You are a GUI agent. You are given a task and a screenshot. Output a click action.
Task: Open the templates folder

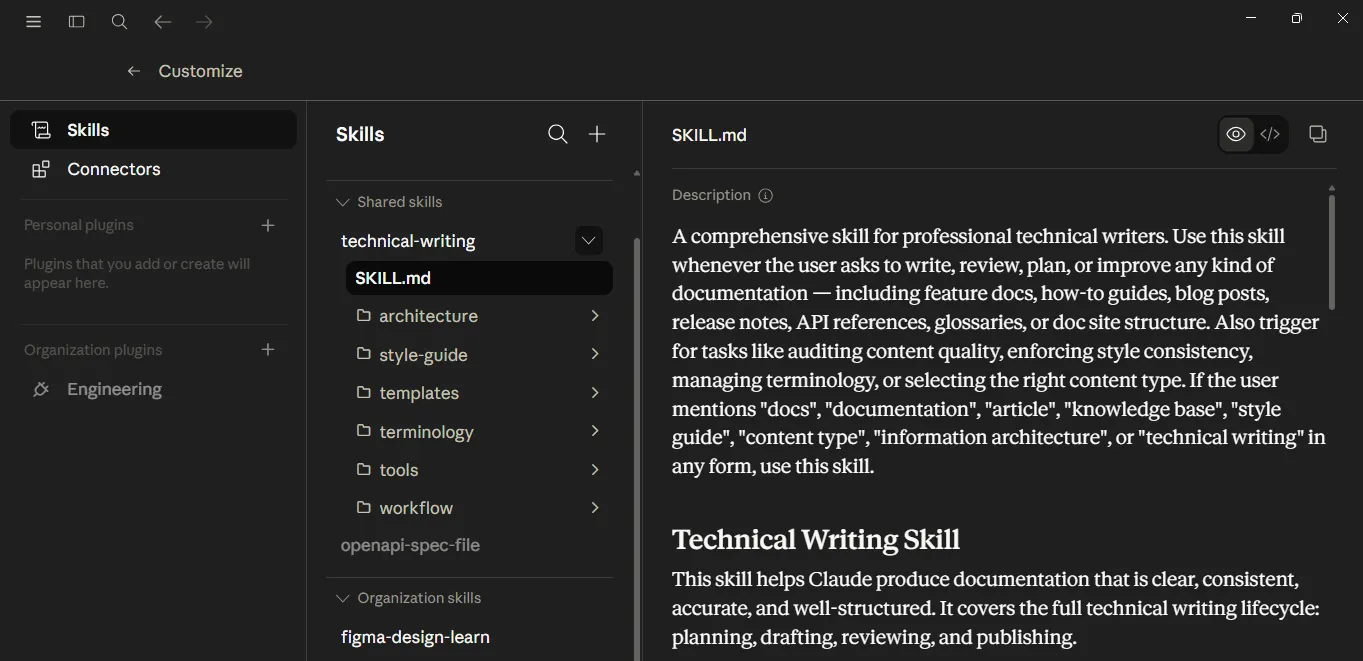[479, 393]
